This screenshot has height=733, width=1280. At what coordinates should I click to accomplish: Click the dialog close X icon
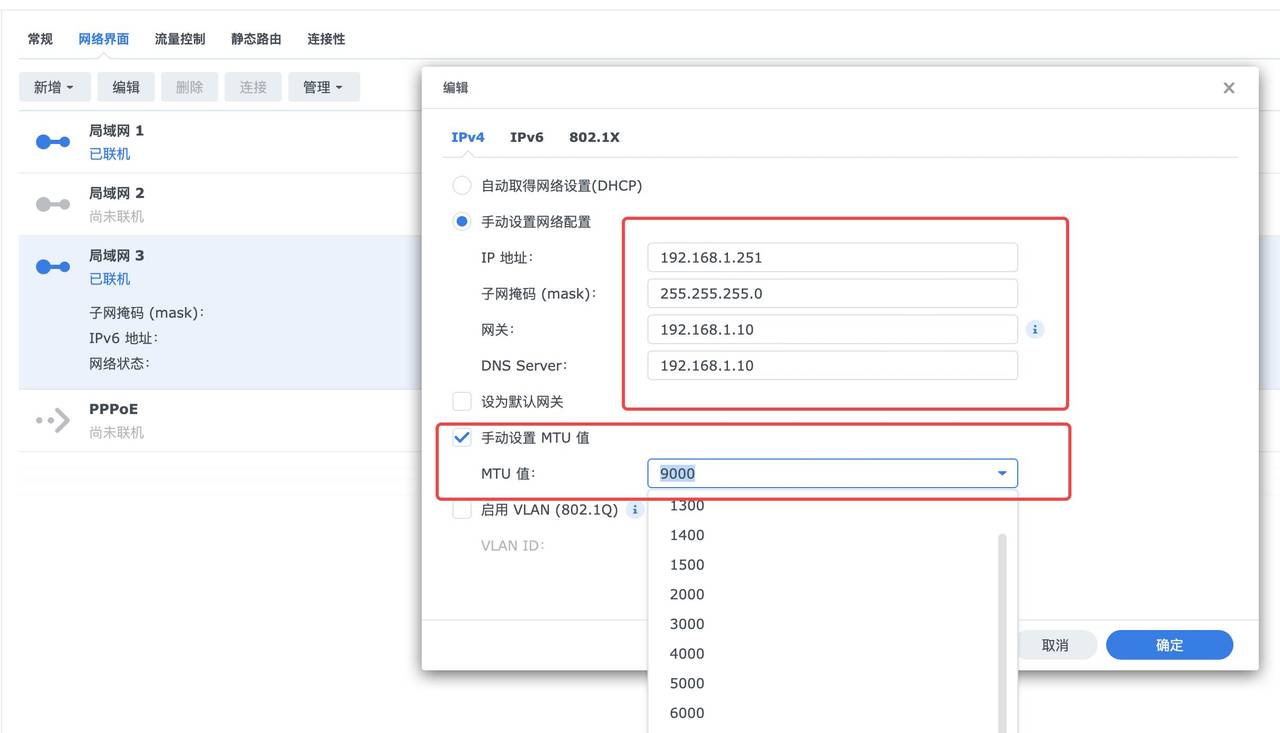(1228, 87)
